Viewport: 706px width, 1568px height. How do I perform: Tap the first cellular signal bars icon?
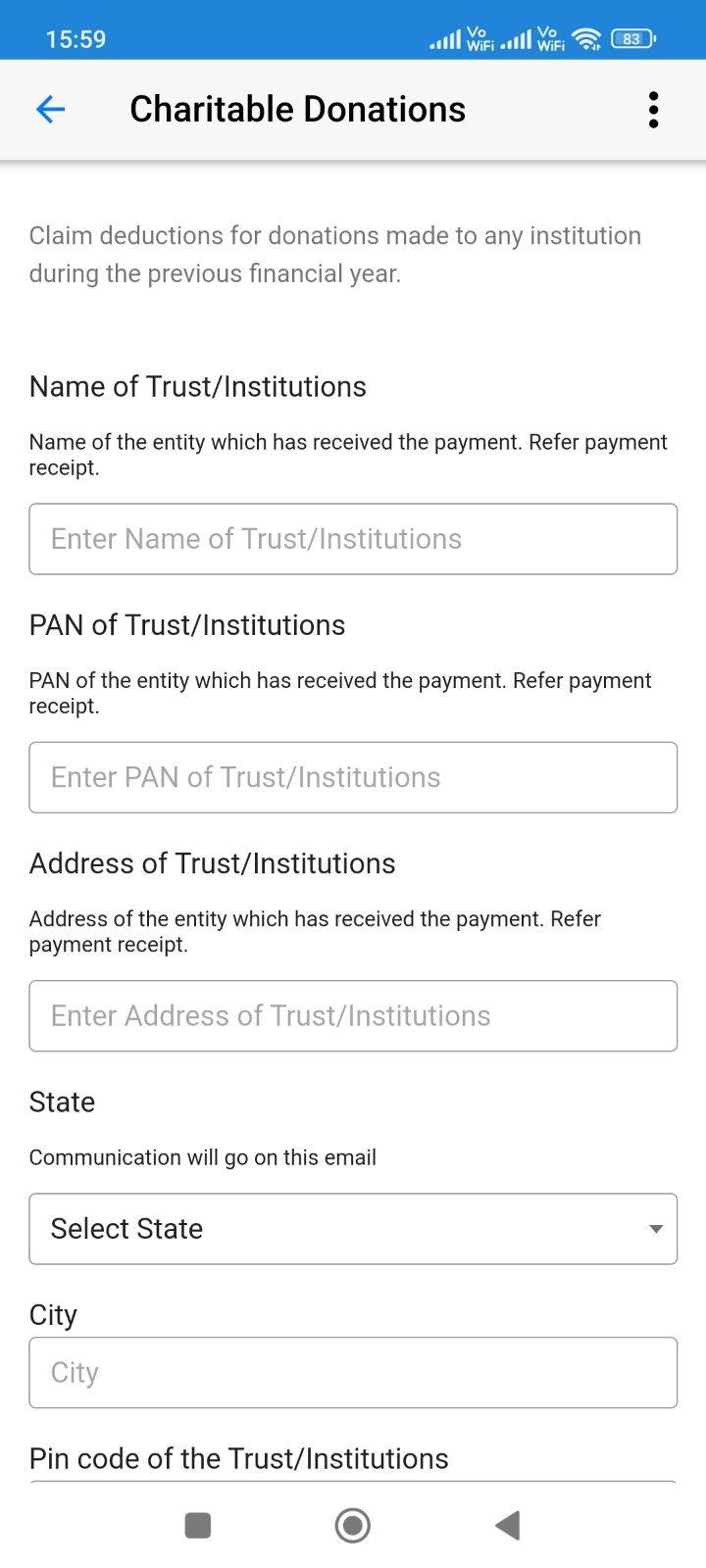click(445, 40)
